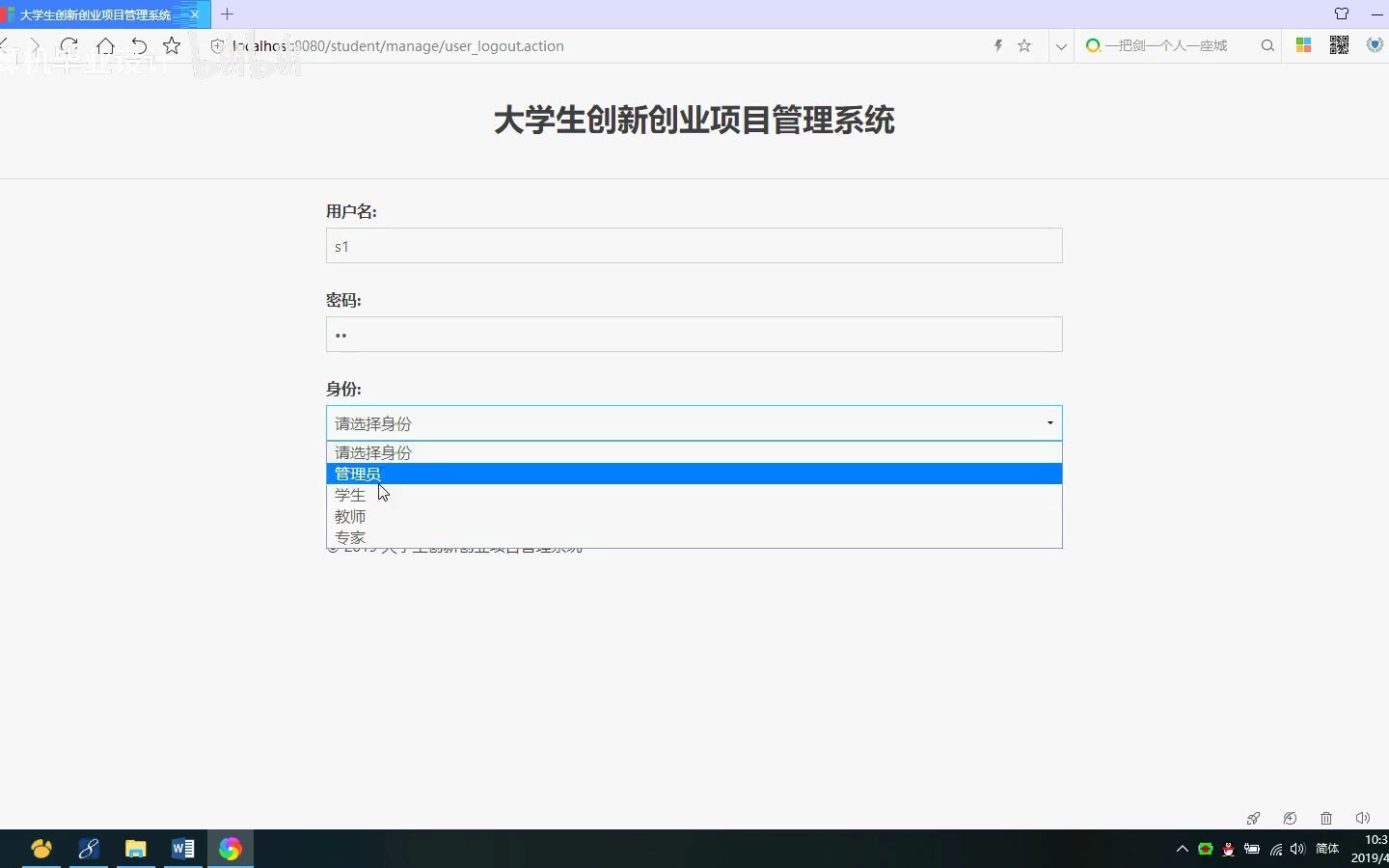
Task: Toggle the 简体 input method in system tray
Action: (1326, 850)
